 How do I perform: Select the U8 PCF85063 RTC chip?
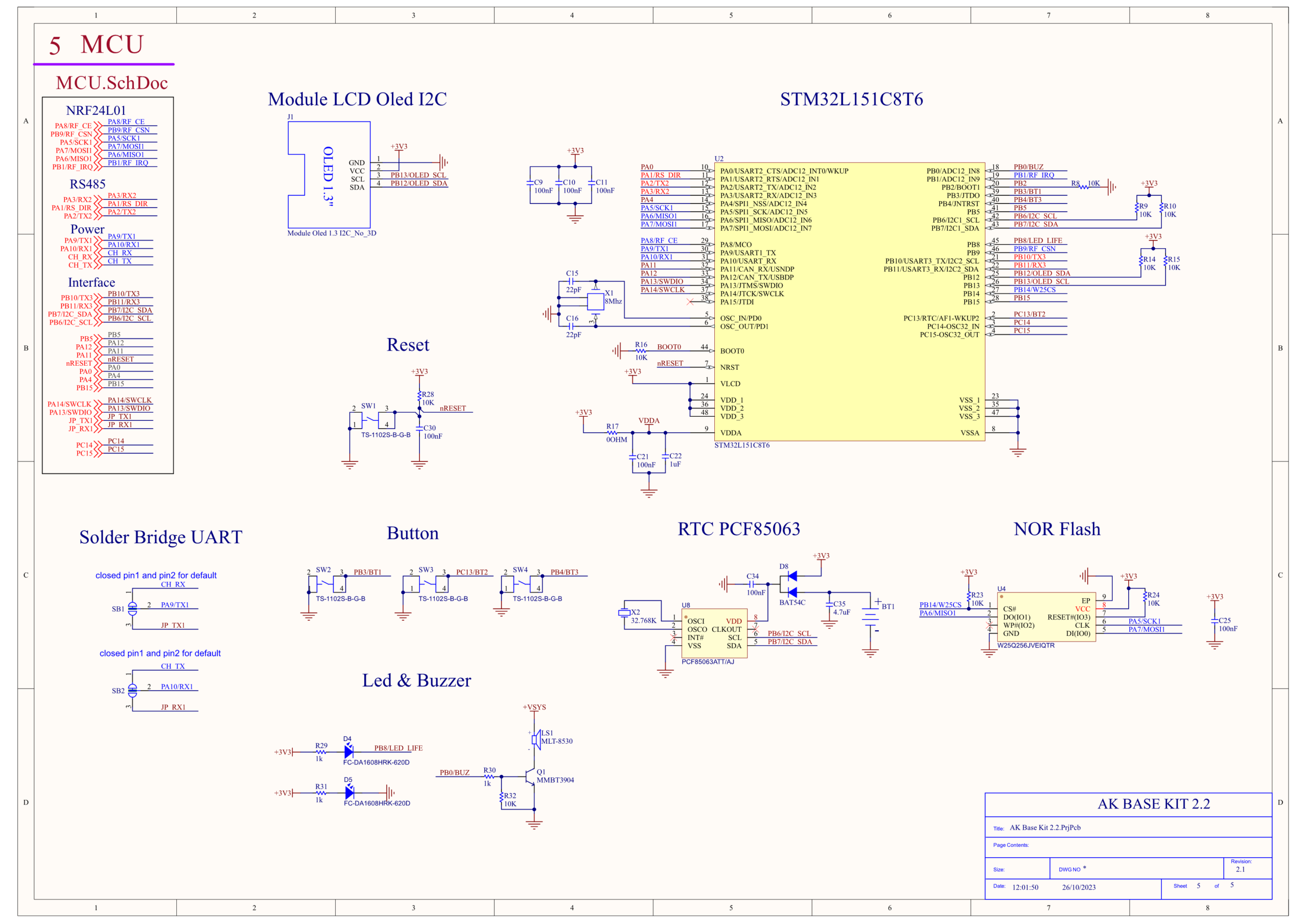coord(714,633)
